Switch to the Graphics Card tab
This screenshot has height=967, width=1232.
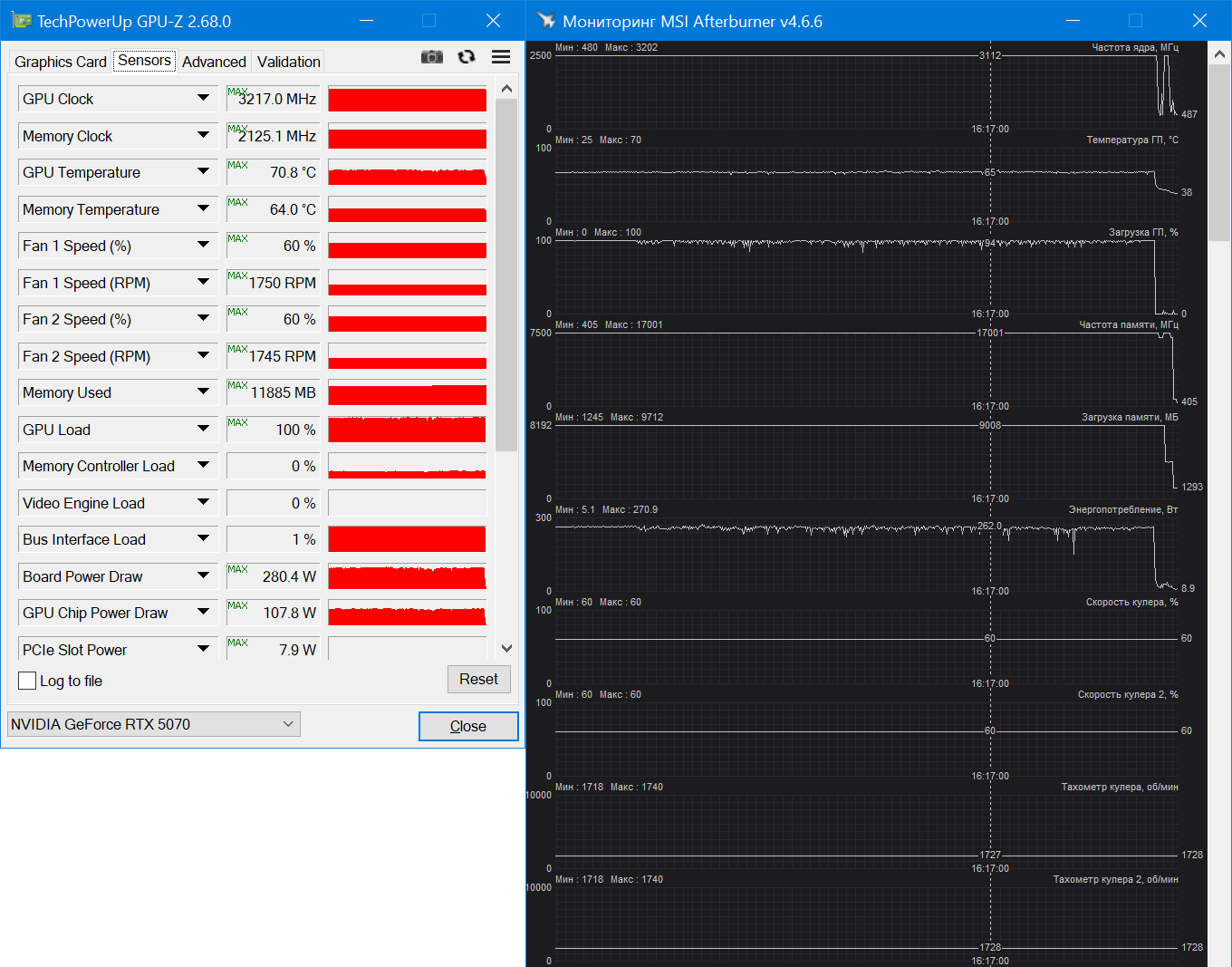point(60,62)
